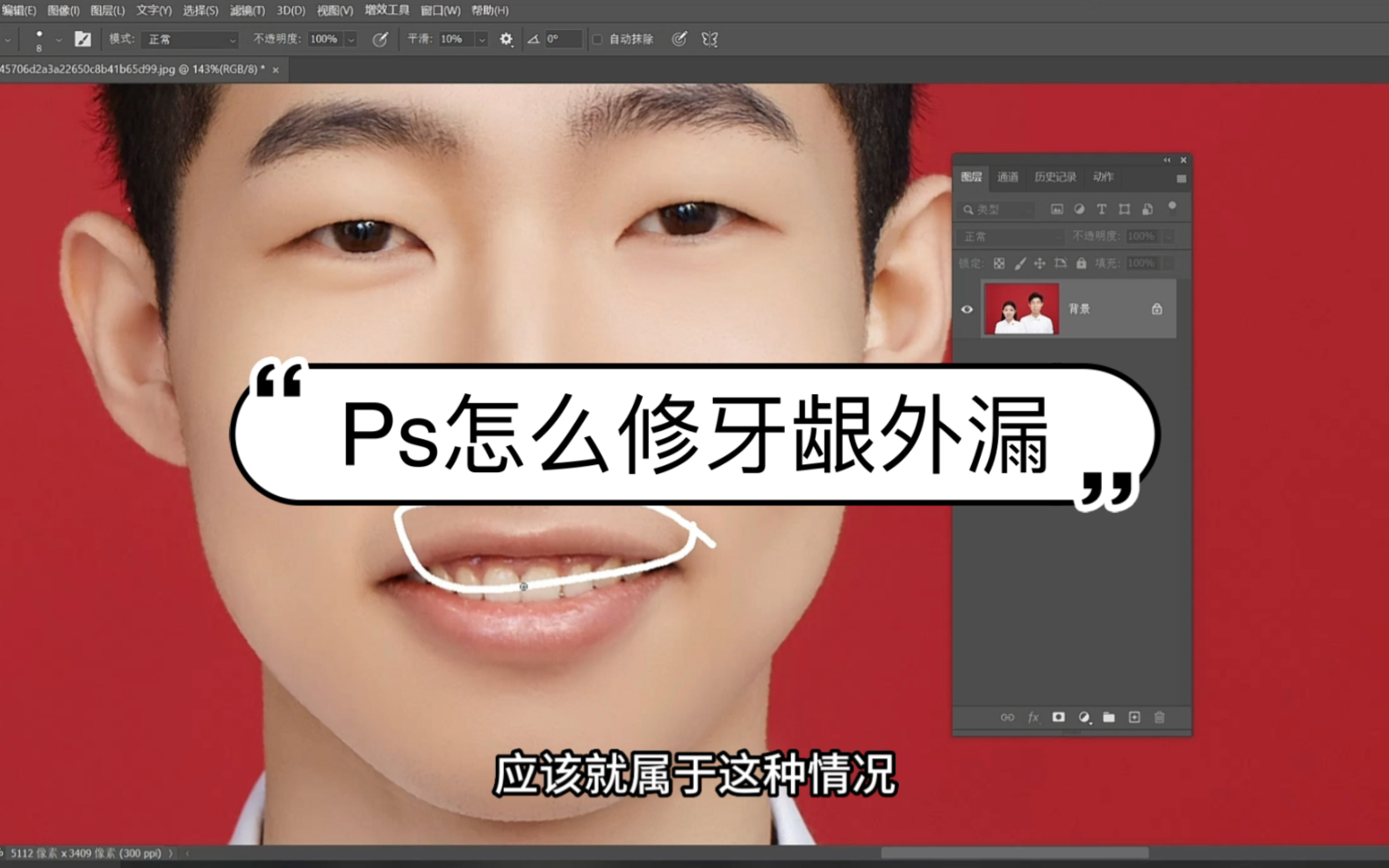This screenshot has width=1389, height=868.
Task: Filter layers by pixel layer icon
Action: 1057,209
